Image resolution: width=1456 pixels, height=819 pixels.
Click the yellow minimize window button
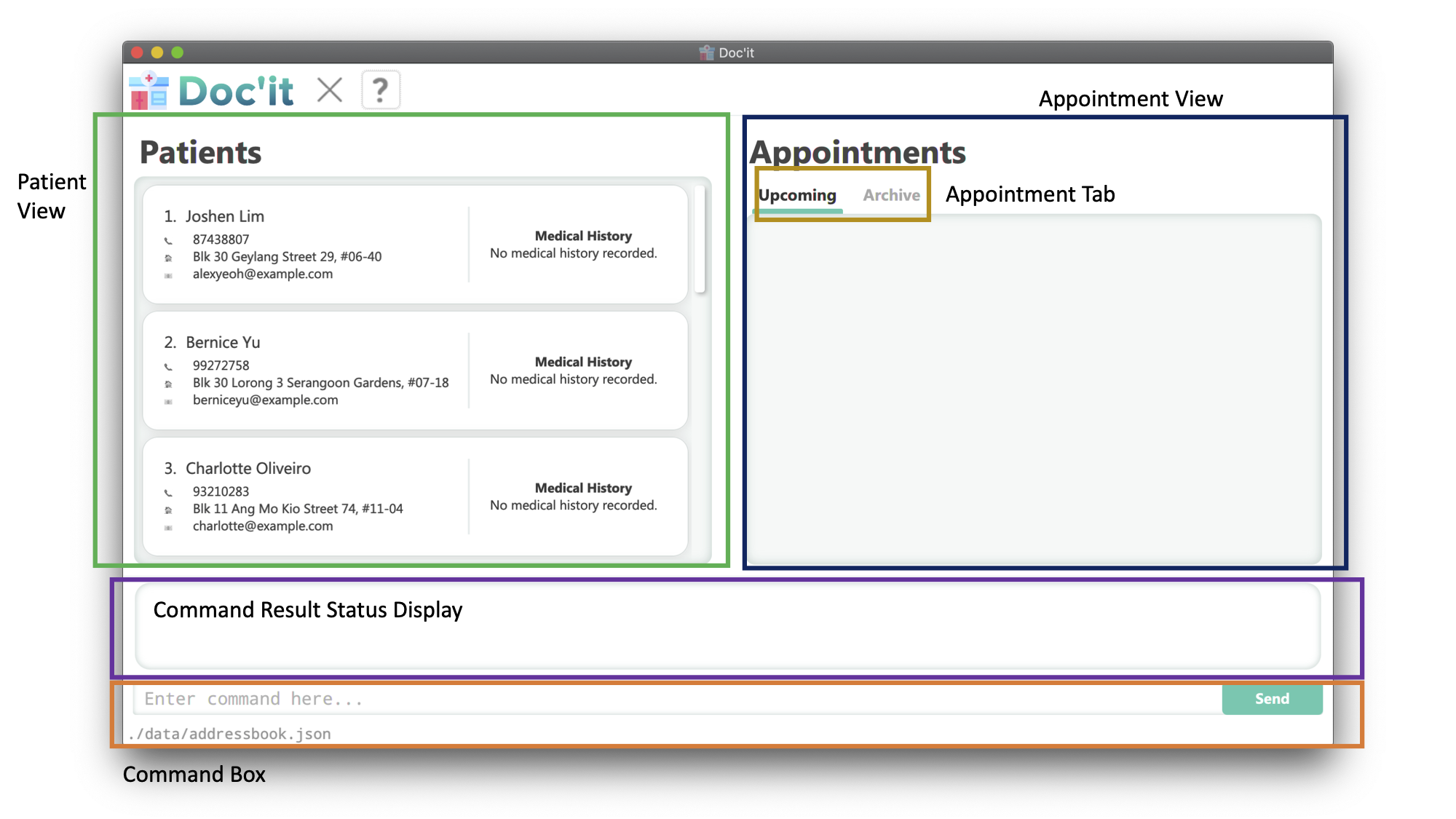tap(157, 52)
